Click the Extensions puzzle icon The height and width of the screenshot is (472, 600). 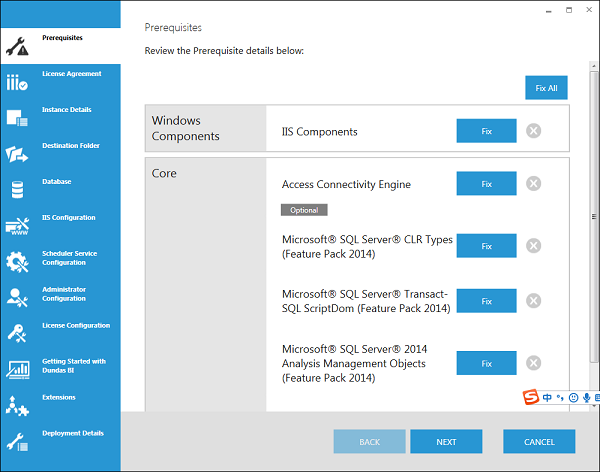point(17,406)
